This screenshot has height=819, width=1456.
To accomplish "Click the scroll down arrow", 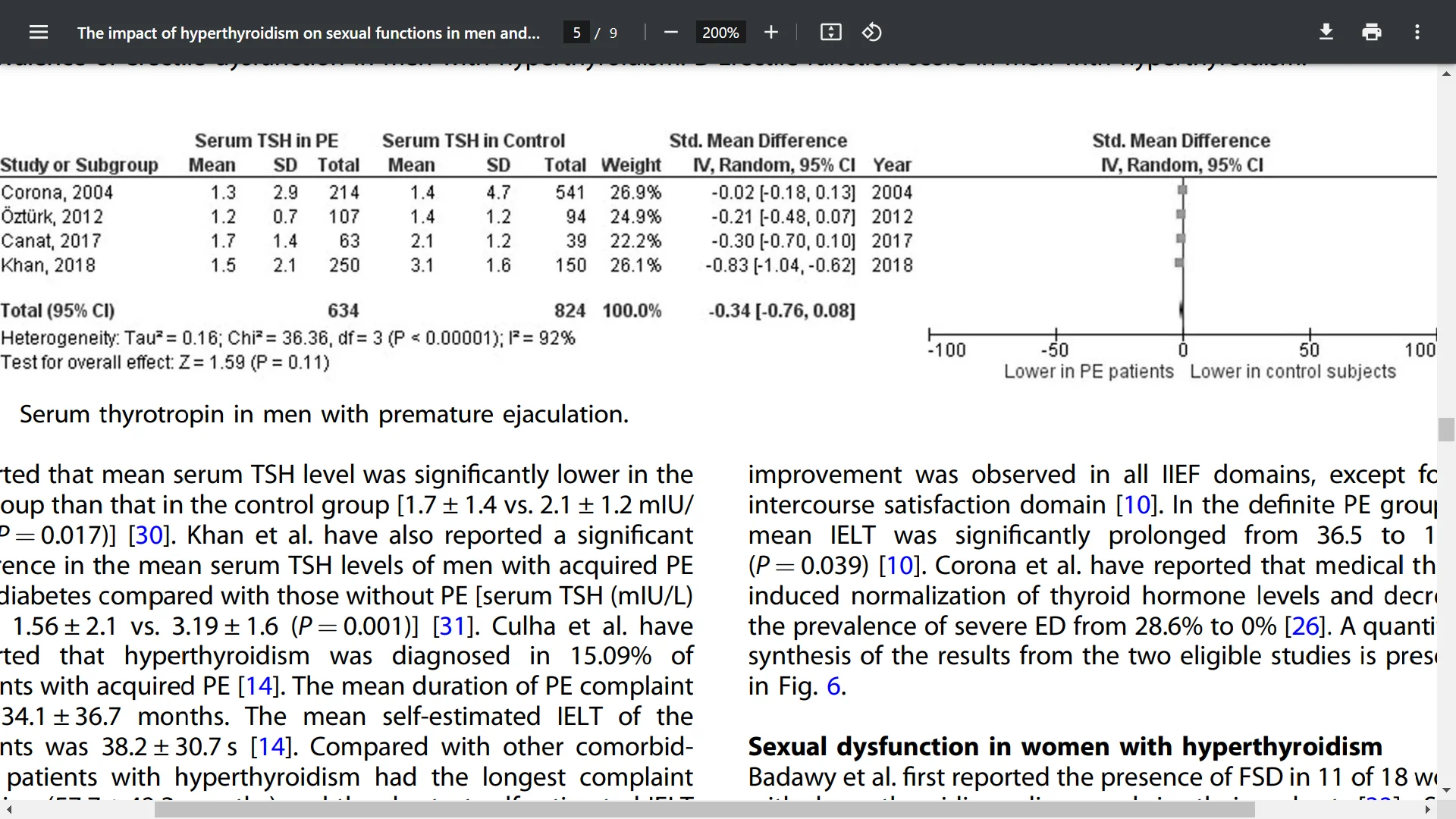I will (1446, 790).
